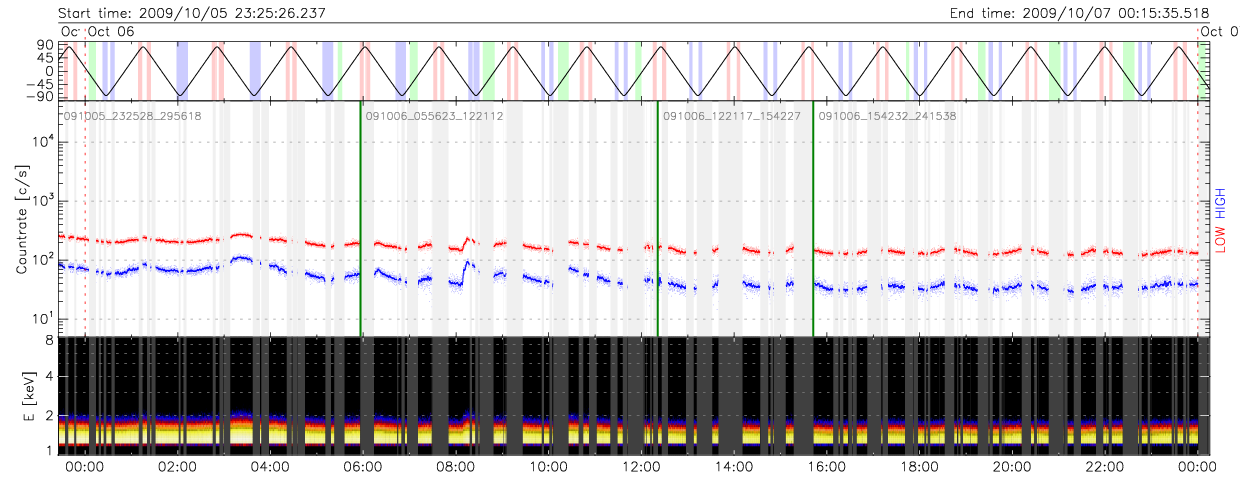Click the Countrate [c/s] axis title
1240x480 pixels.
point(22,220)
